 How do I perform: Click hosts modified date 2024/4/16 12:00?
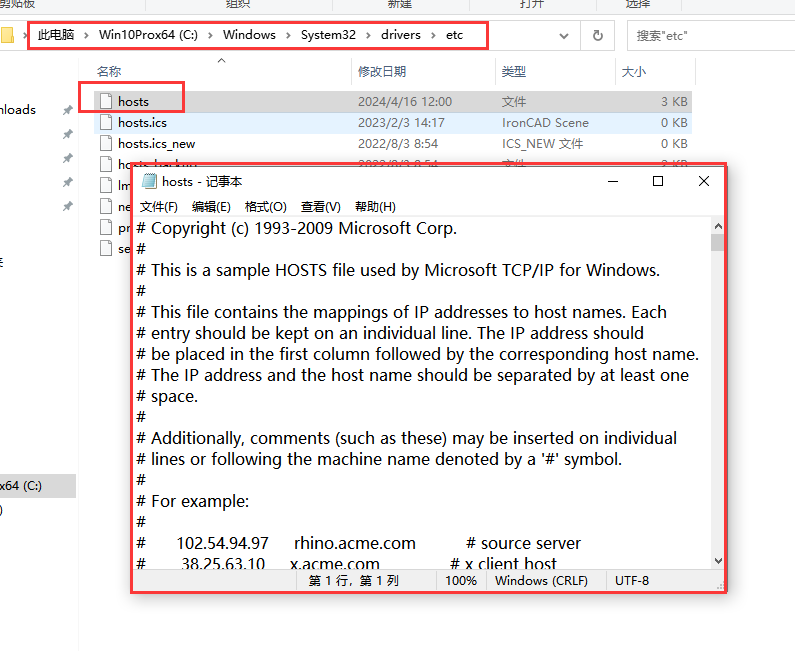pyautogui.click(x=405, y=101)
